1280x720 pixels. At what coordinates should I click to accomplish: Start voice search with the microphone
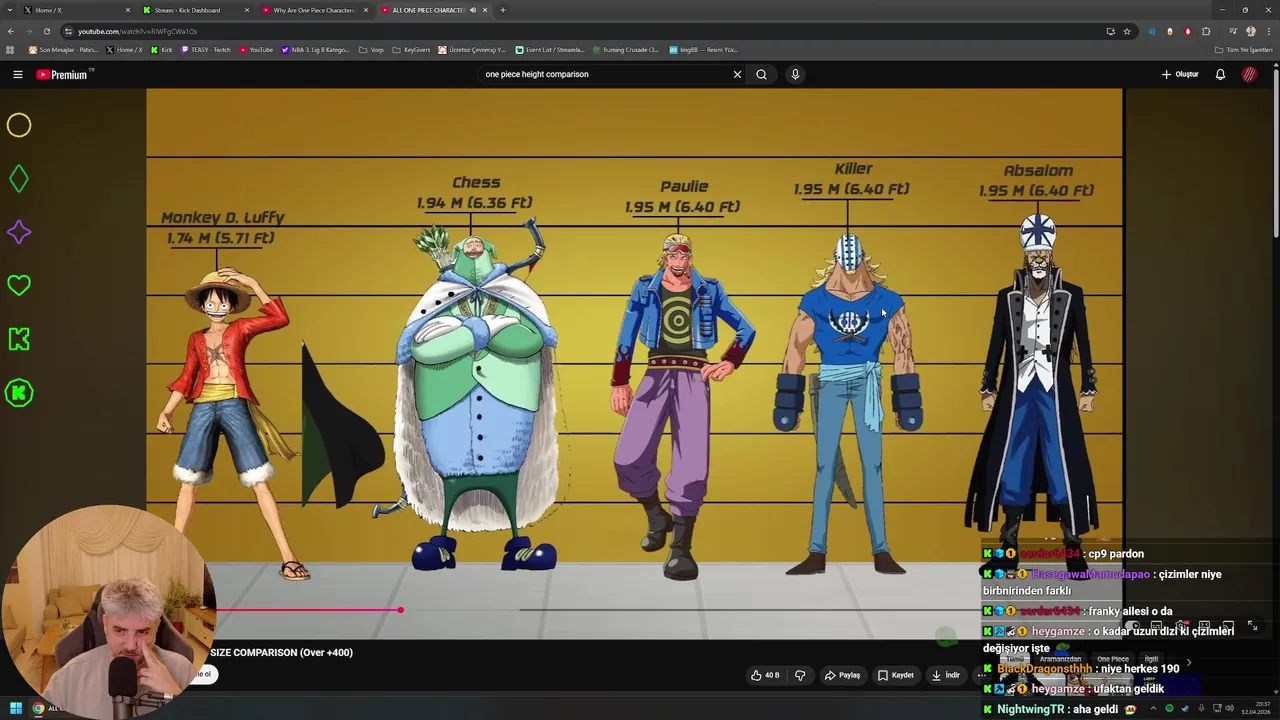coord(795,74)
